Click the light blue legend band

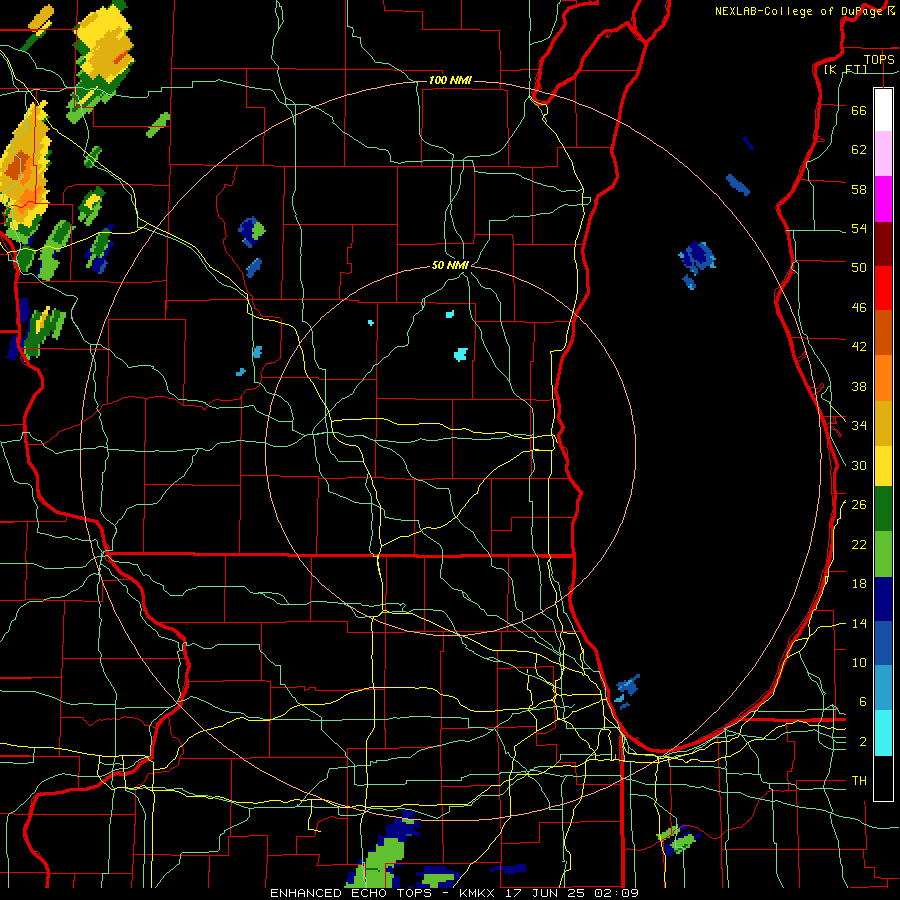[x=883, y=688]
